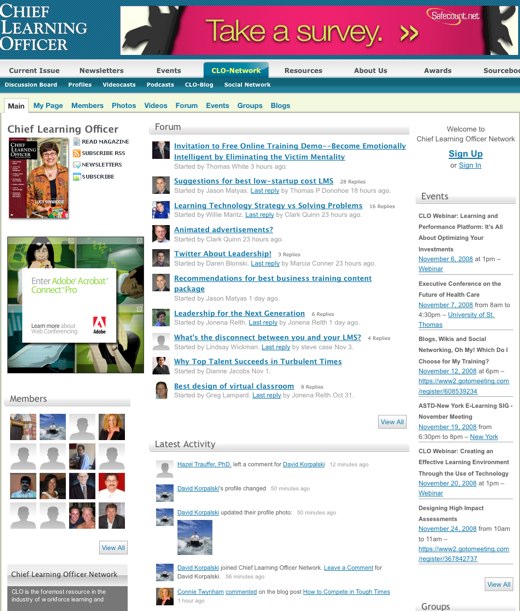
Task: Open the Adobe Acrobat Connect Pro ad
Action: point(76,305)
